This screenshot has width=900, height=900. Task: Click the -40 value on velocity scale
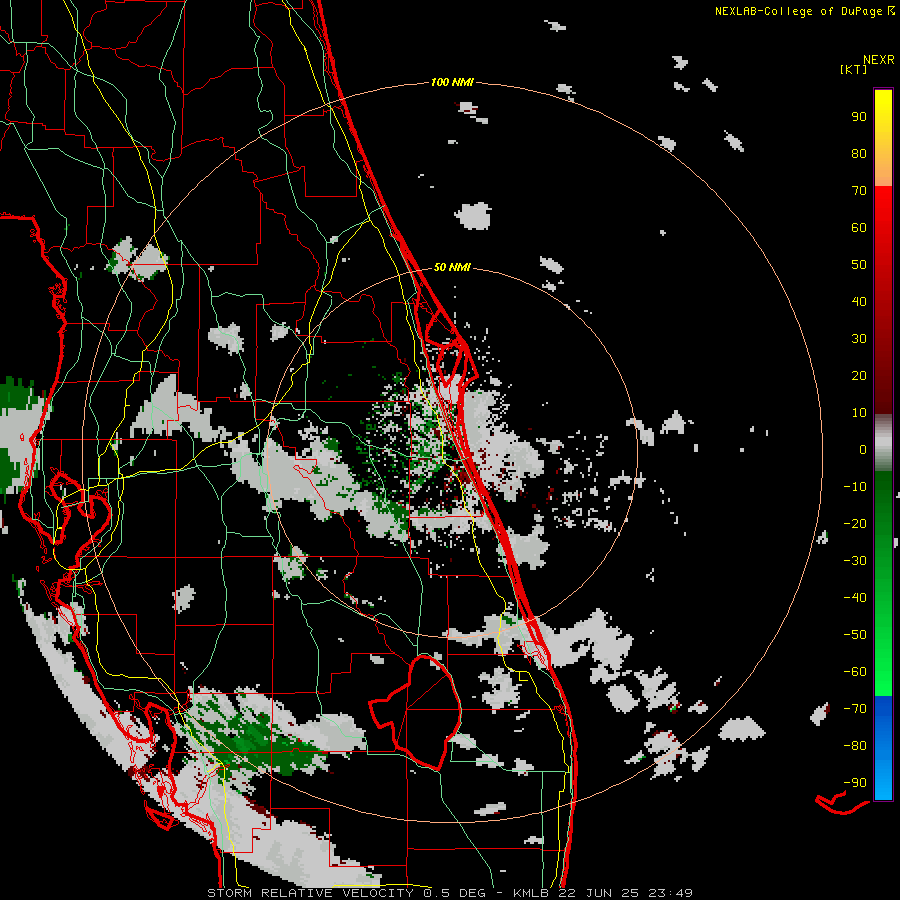(855, 598)
